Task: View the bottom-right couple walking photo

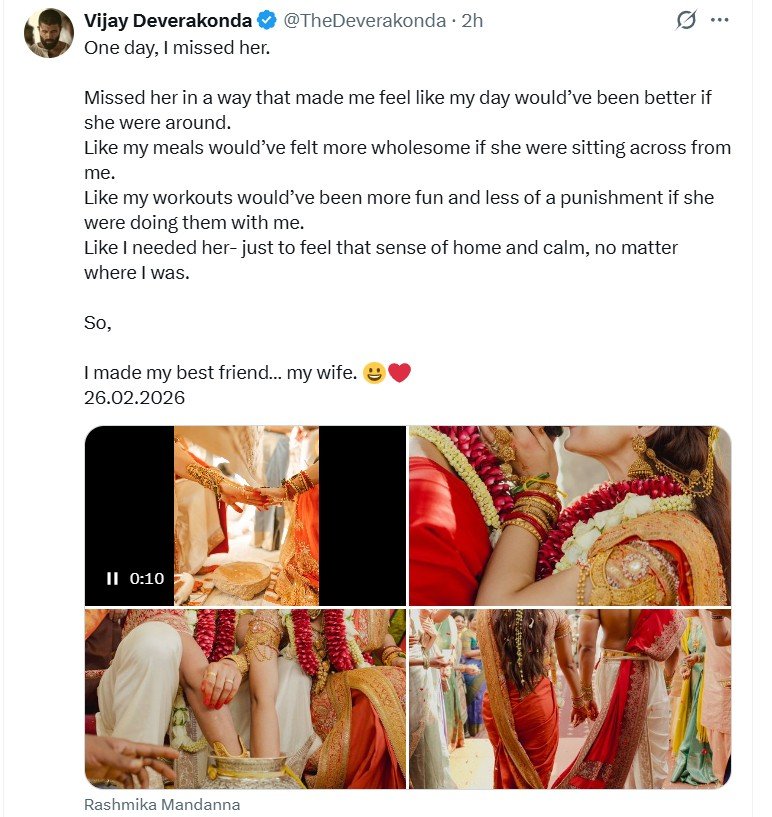Action: 569,699
